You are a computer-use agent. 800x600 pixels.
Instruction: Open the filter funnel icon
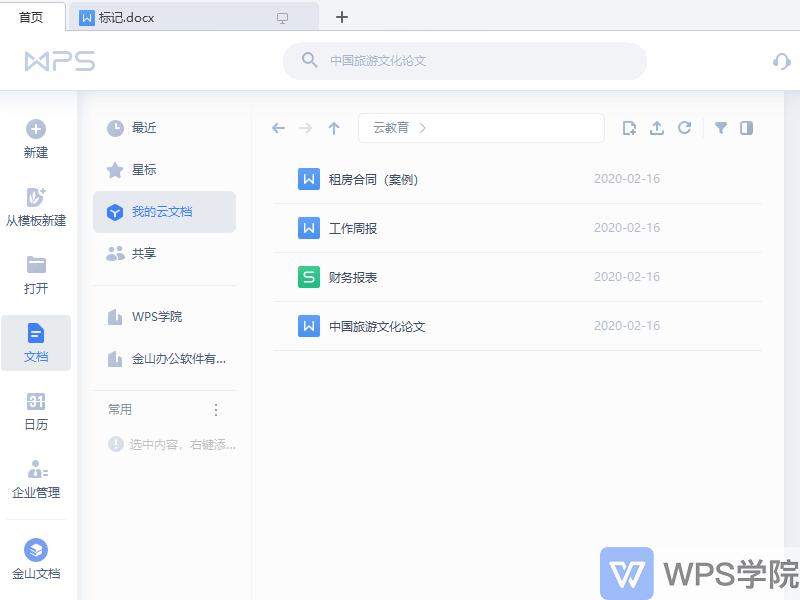coord(721,128)
